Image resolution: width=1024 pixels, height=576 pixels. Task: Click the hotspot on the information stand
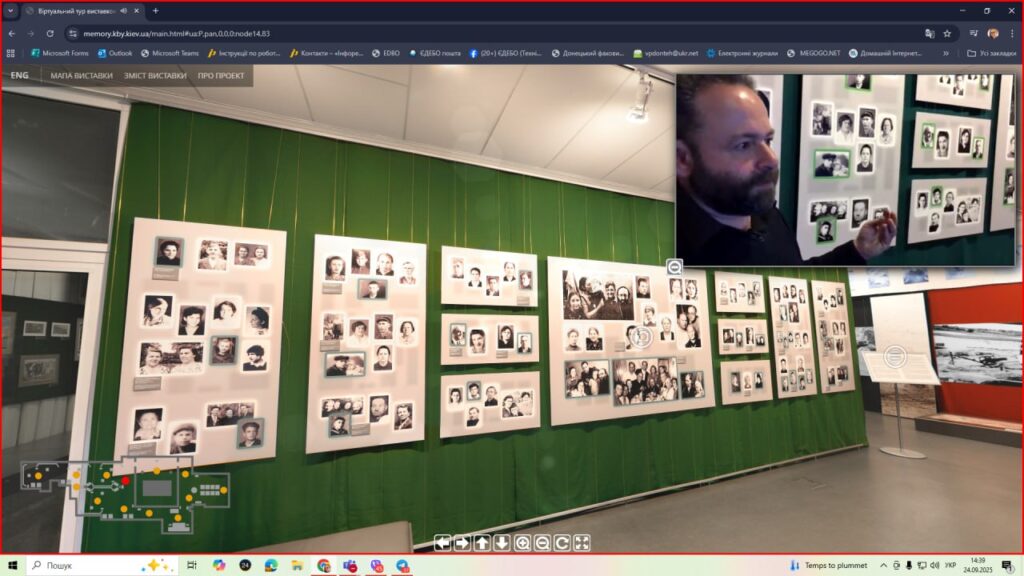[896, 355]
